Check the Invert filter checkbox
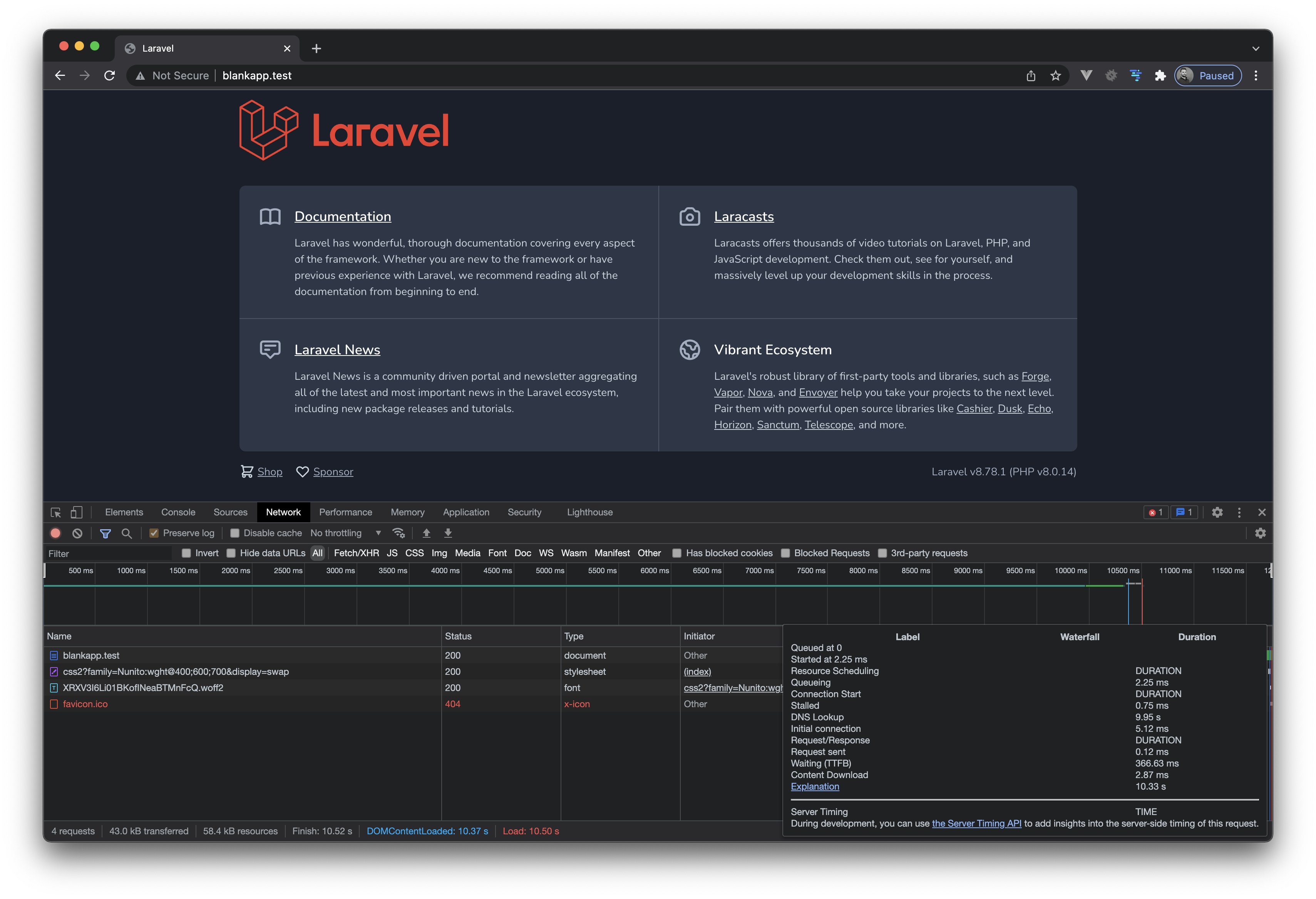The height and width of the screenshot is (899, 1316). 186,553
